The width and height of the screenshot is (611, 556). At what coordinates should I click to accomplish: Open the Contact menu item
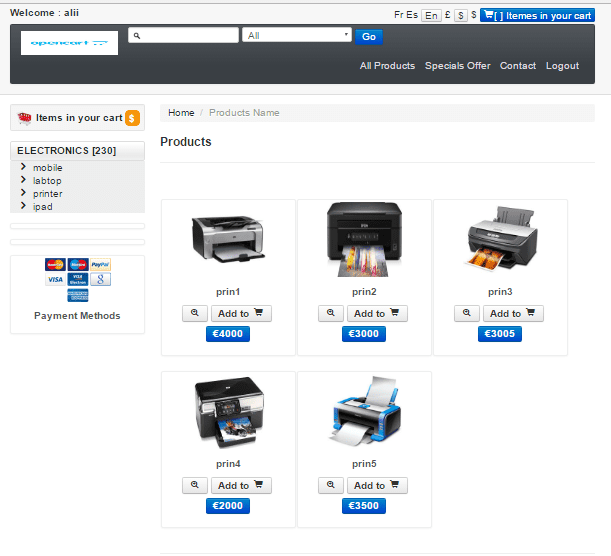click(518, 66)
